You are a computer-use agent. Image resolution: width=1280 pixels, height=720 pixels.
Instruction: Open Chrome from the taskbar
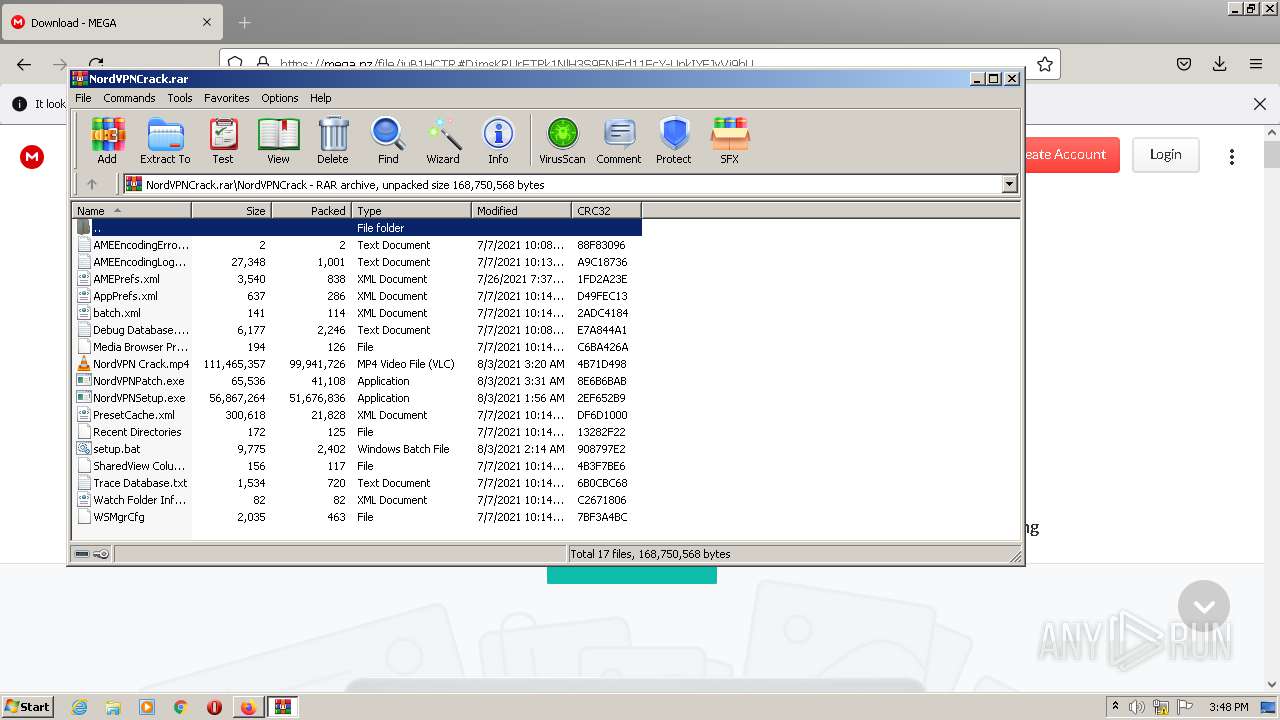pos(180,707)
